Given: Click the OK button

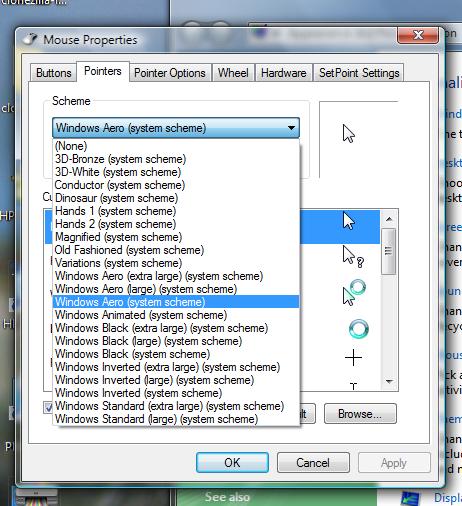Looking at the screenshot, I should click(232, 463).
